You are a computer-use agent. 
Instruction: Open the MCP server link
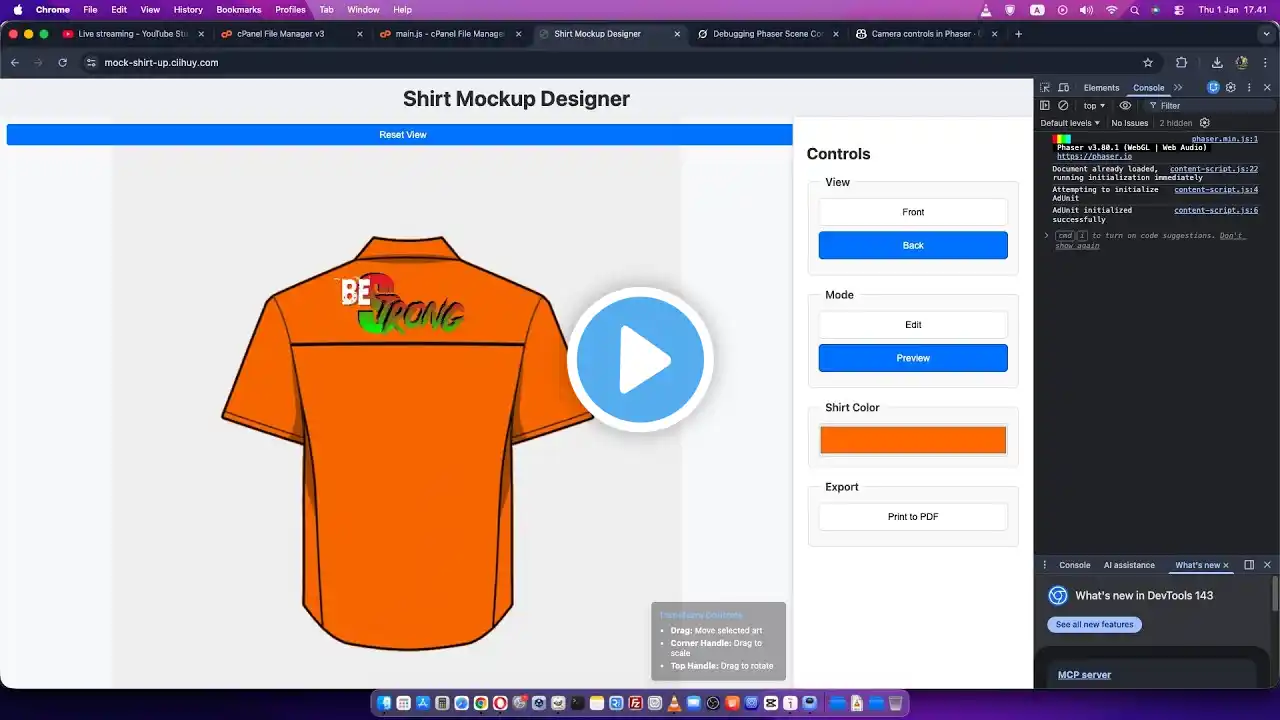[1084, 675]
